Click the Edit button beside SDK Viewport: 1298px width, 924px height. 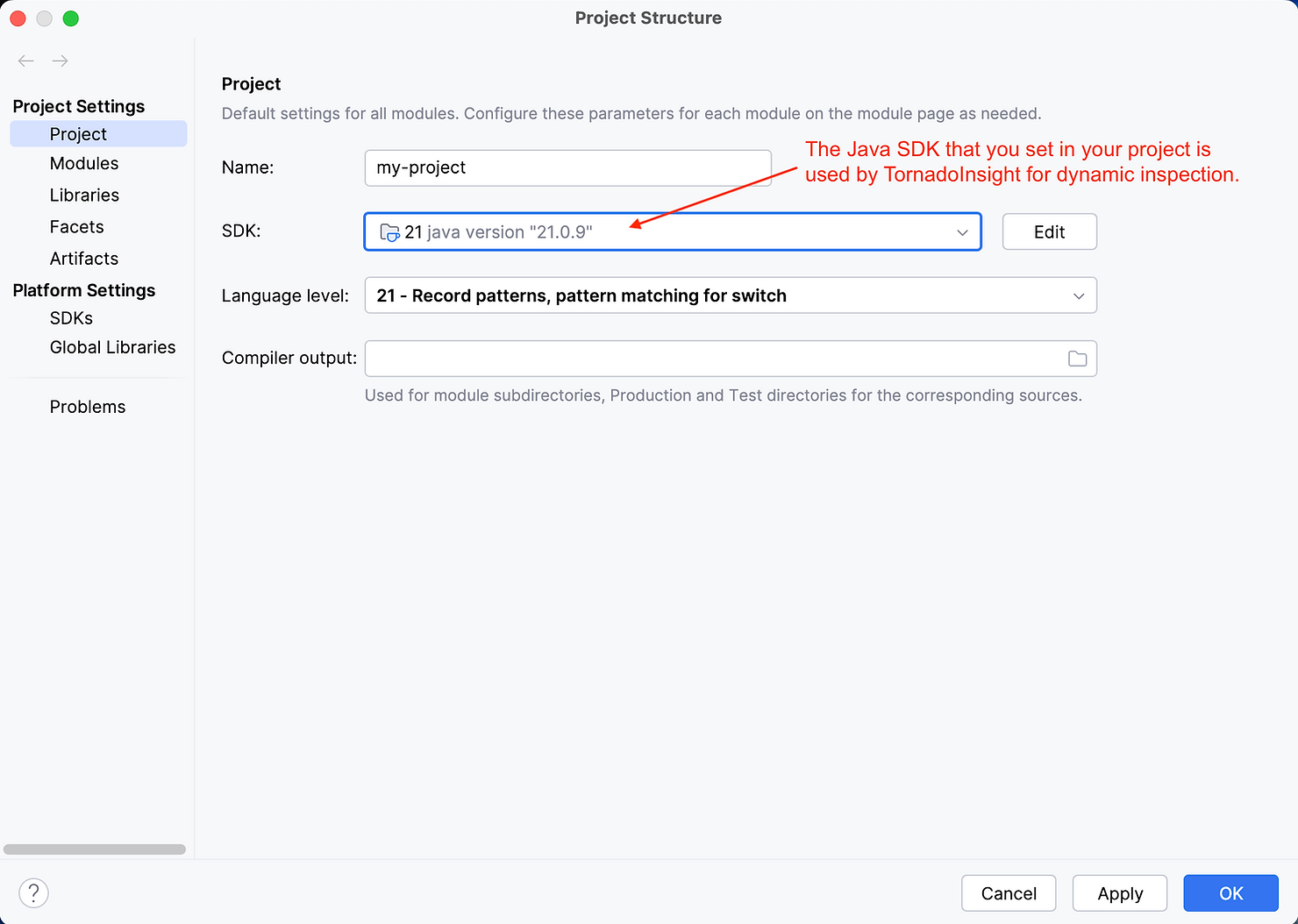(1049, 232)
